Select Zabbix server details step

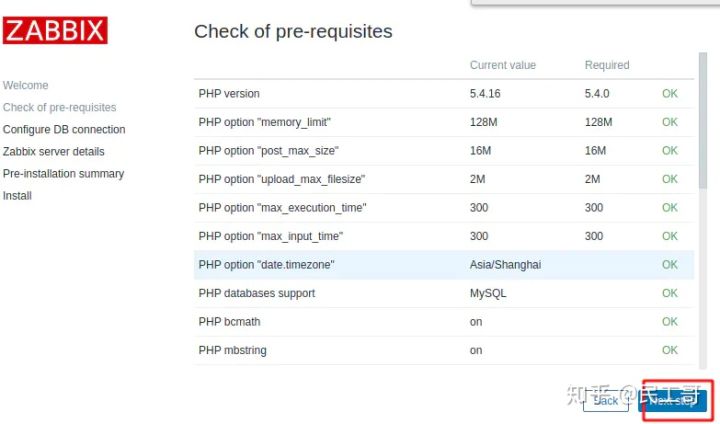[x=53, y=152]
